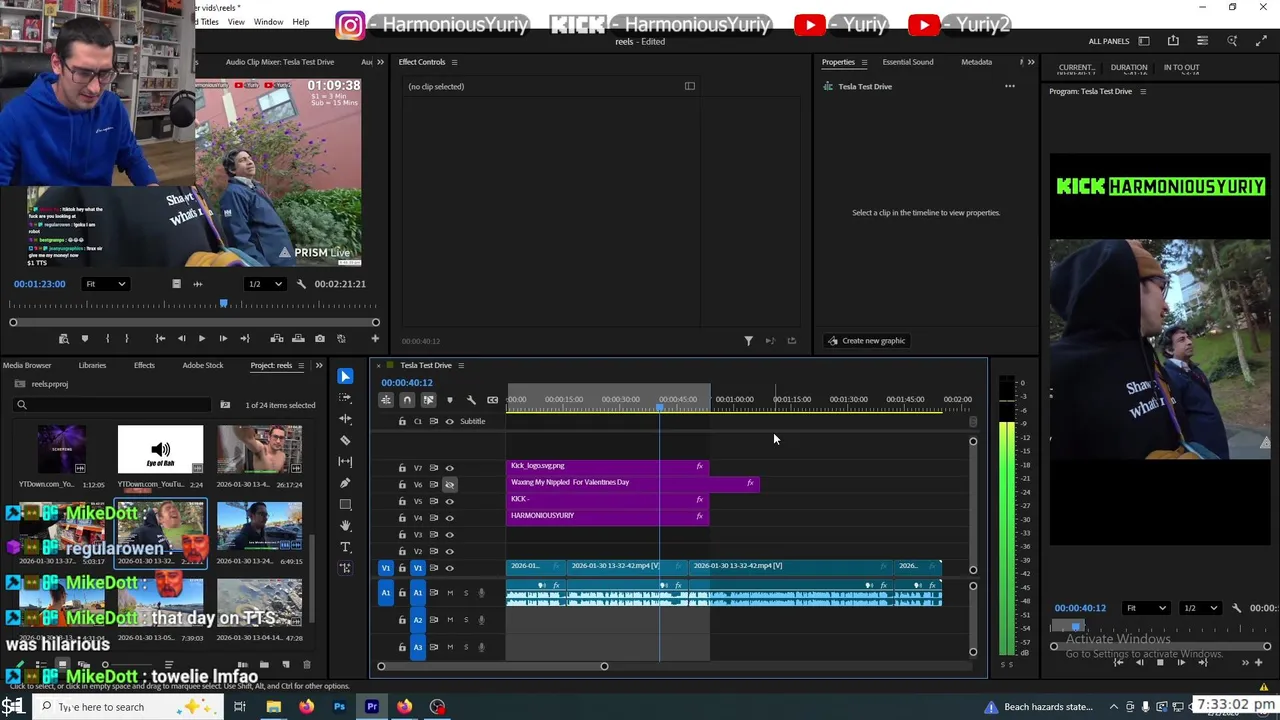
Task: Click the timeline Add Marker icon
Action: click(x=449, y=400)
